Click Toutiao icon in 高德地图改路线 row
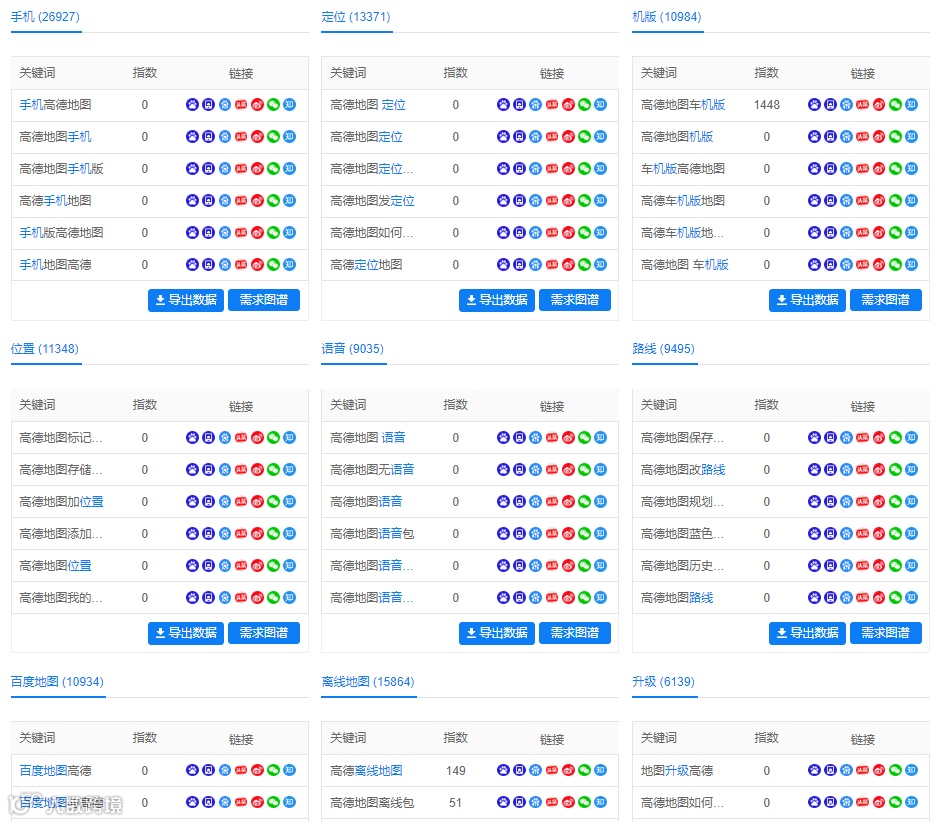The image size is (942, 822). pyautogui.click(x=863, y=469)
